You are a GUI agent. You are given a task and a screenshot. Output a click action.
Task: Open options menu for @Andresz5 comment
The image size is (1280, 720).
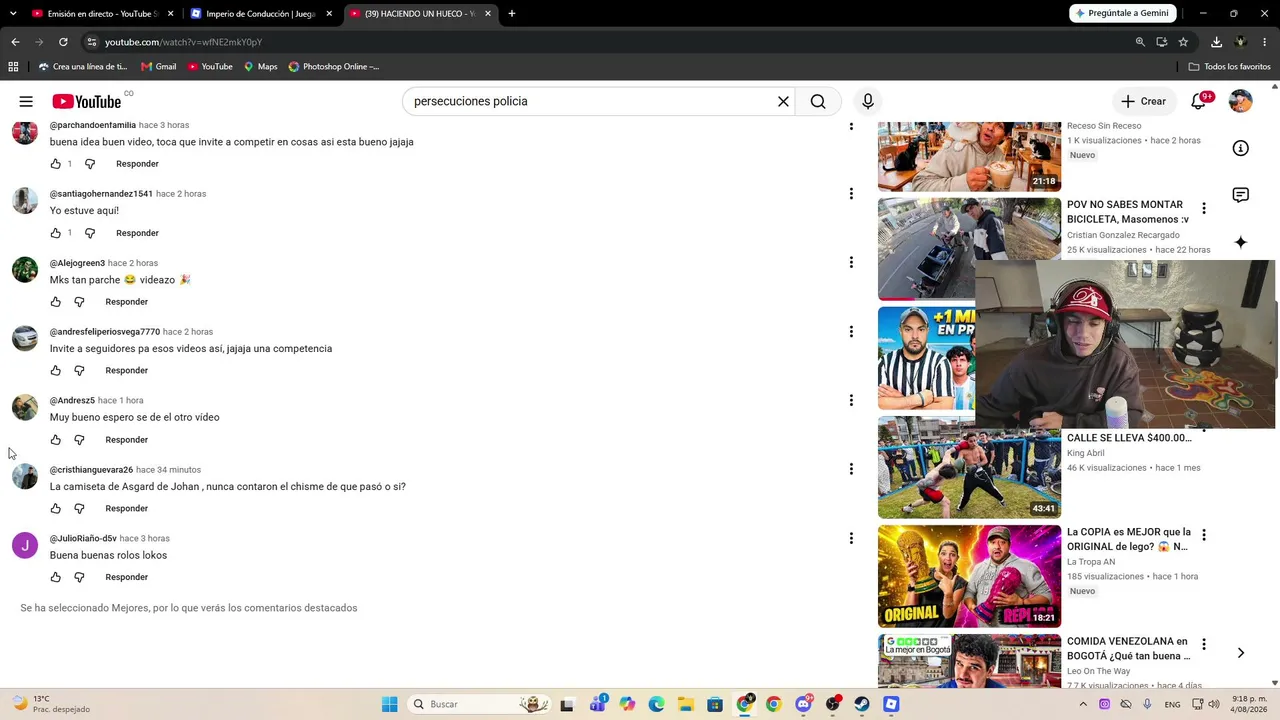coord(851,400)
